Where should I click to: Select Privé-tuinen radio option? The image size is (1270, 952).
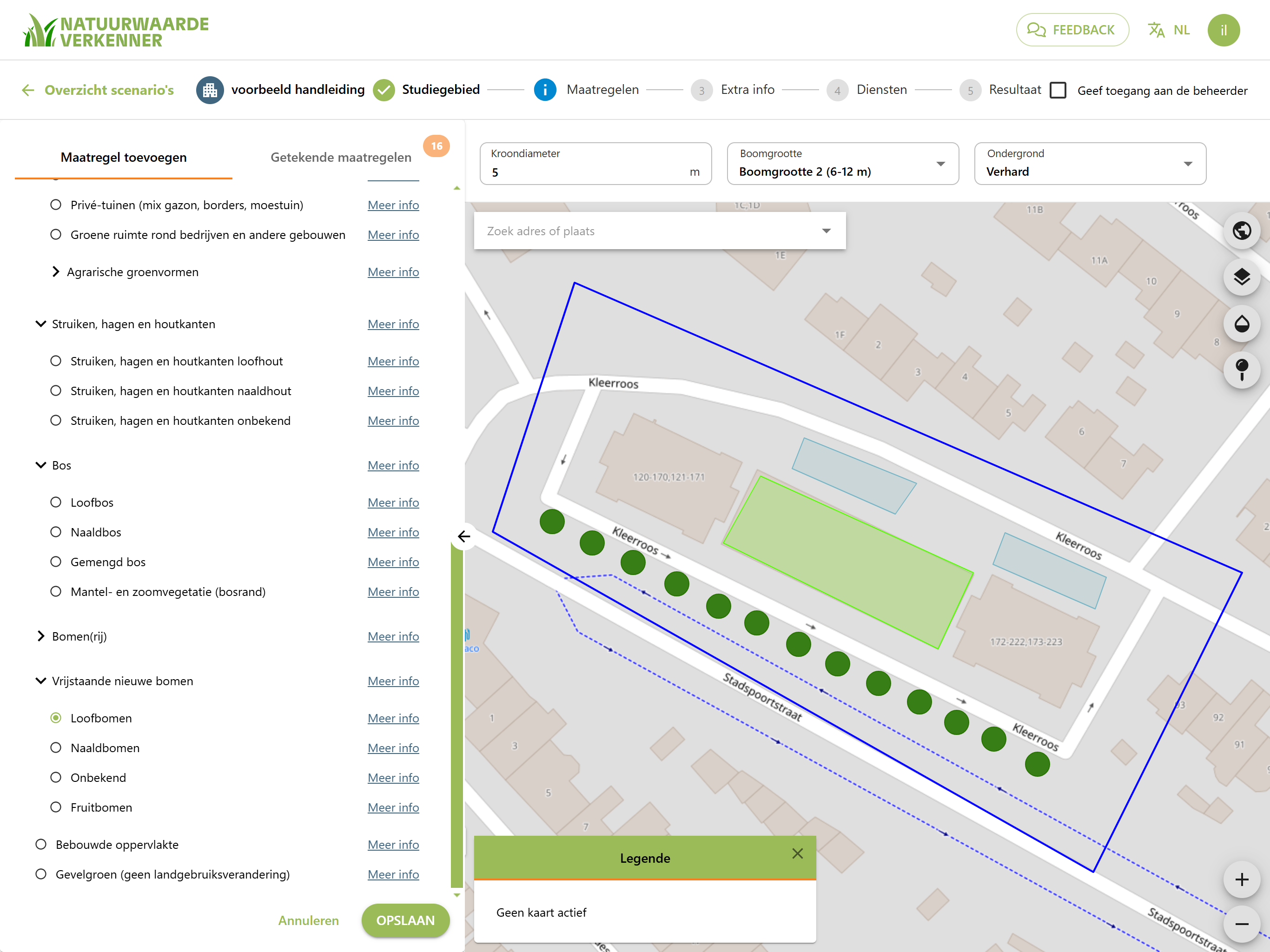56,205
